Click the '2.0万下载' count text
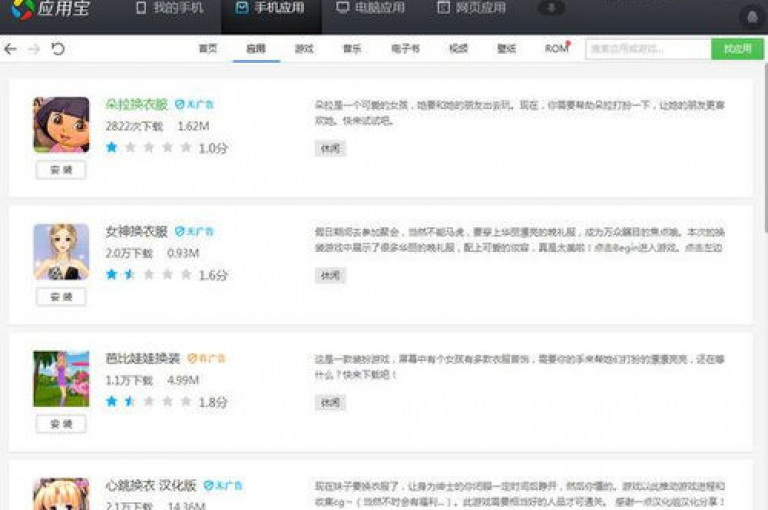The image size is (768, 510). (x=129, y=253)
